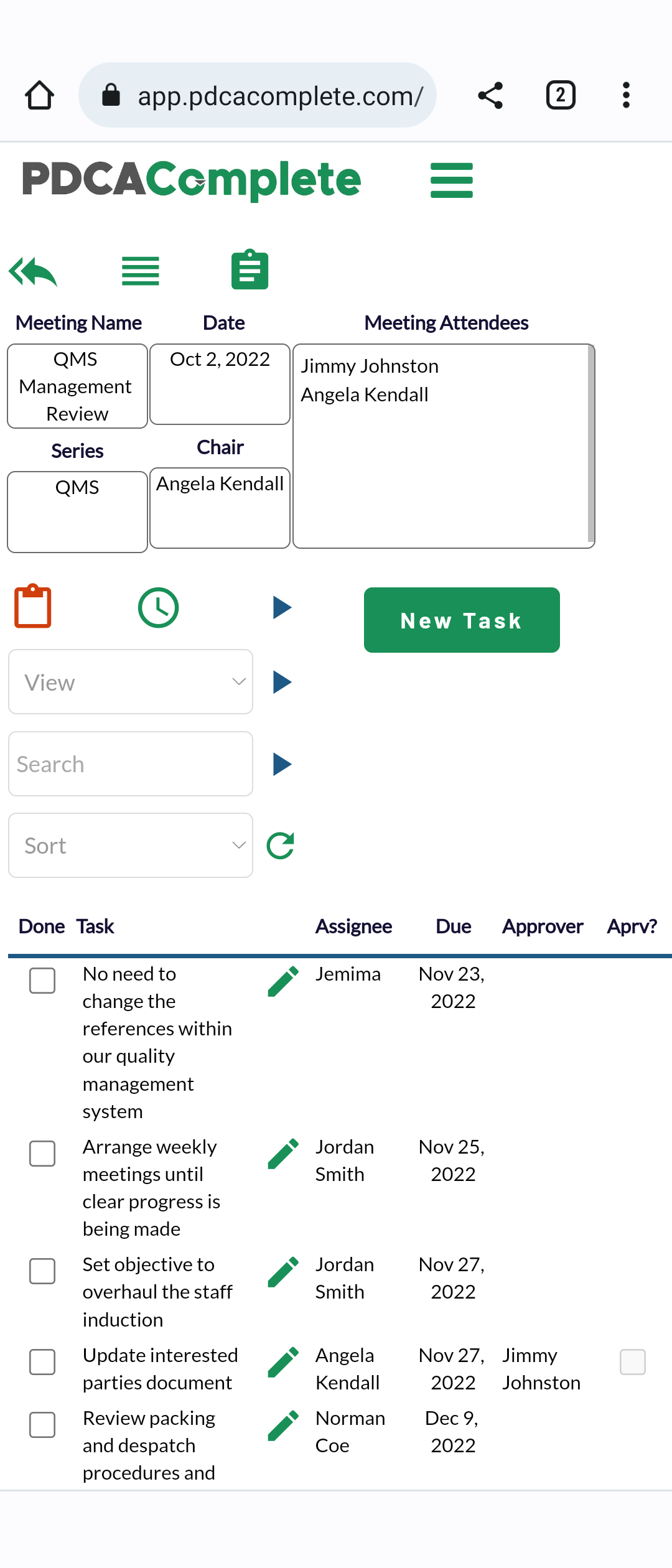Tick the Aprv? checkbox for Jimmy Johnston
The image size is (672, 1568).
[x=633, y=1362]
